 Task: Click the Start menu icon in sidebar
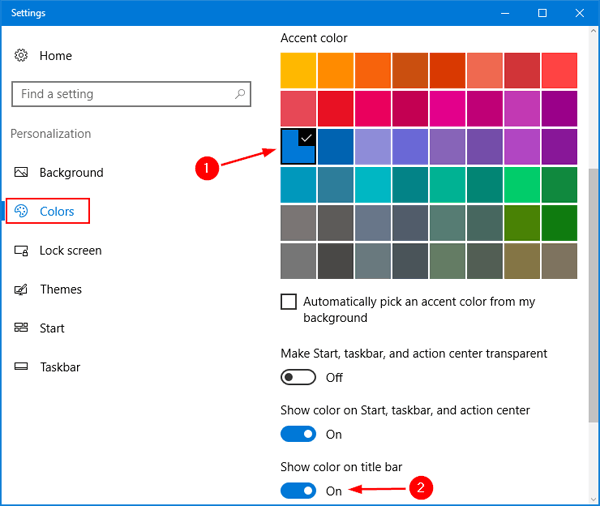(21, 328)
